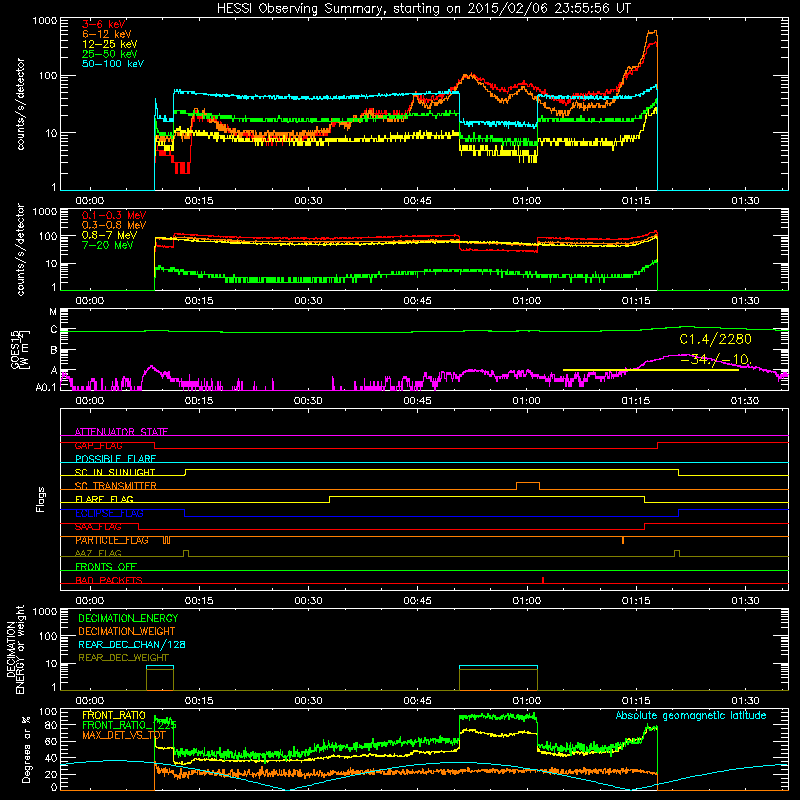Click the Absolute geomagnetic latitude label

tap(691, 716)
